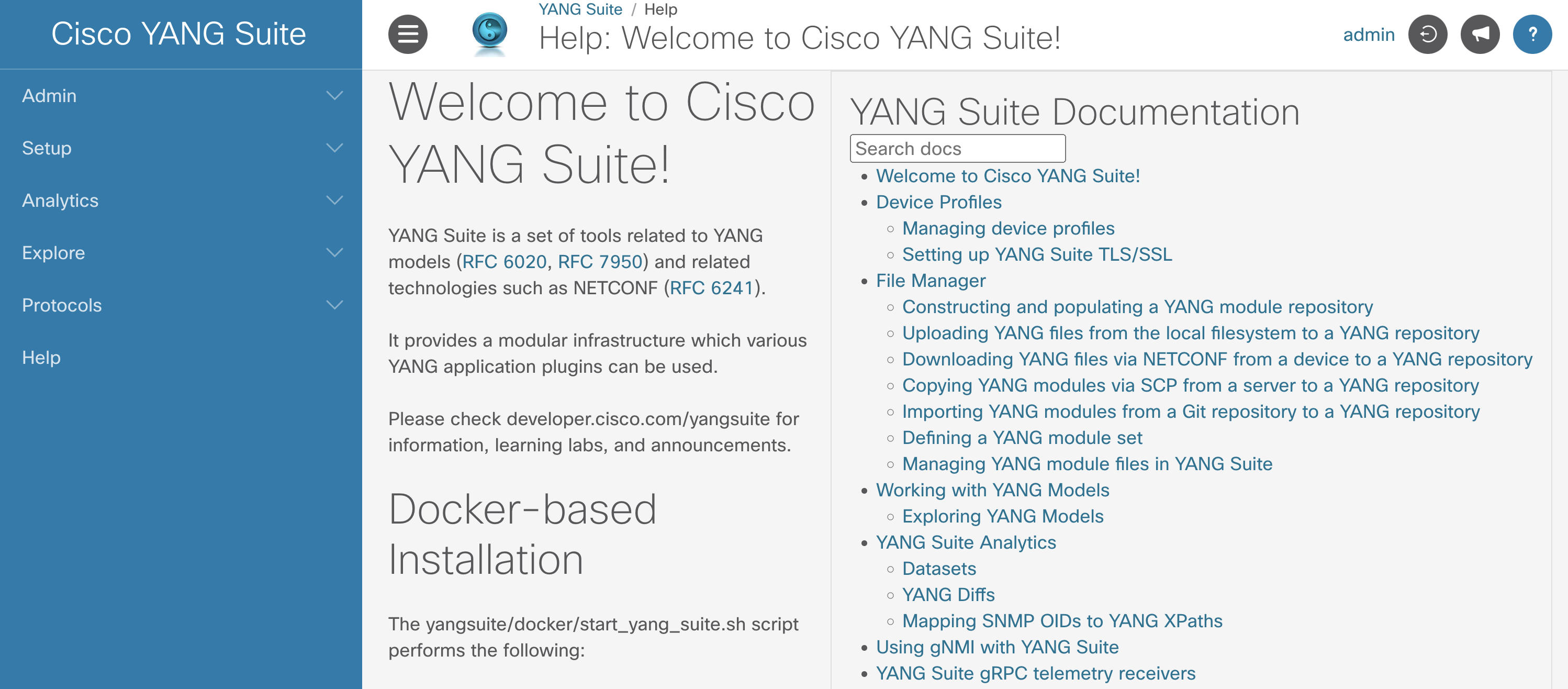Click the YANG Suite yin-yang logo

click(x=490, y=34)
